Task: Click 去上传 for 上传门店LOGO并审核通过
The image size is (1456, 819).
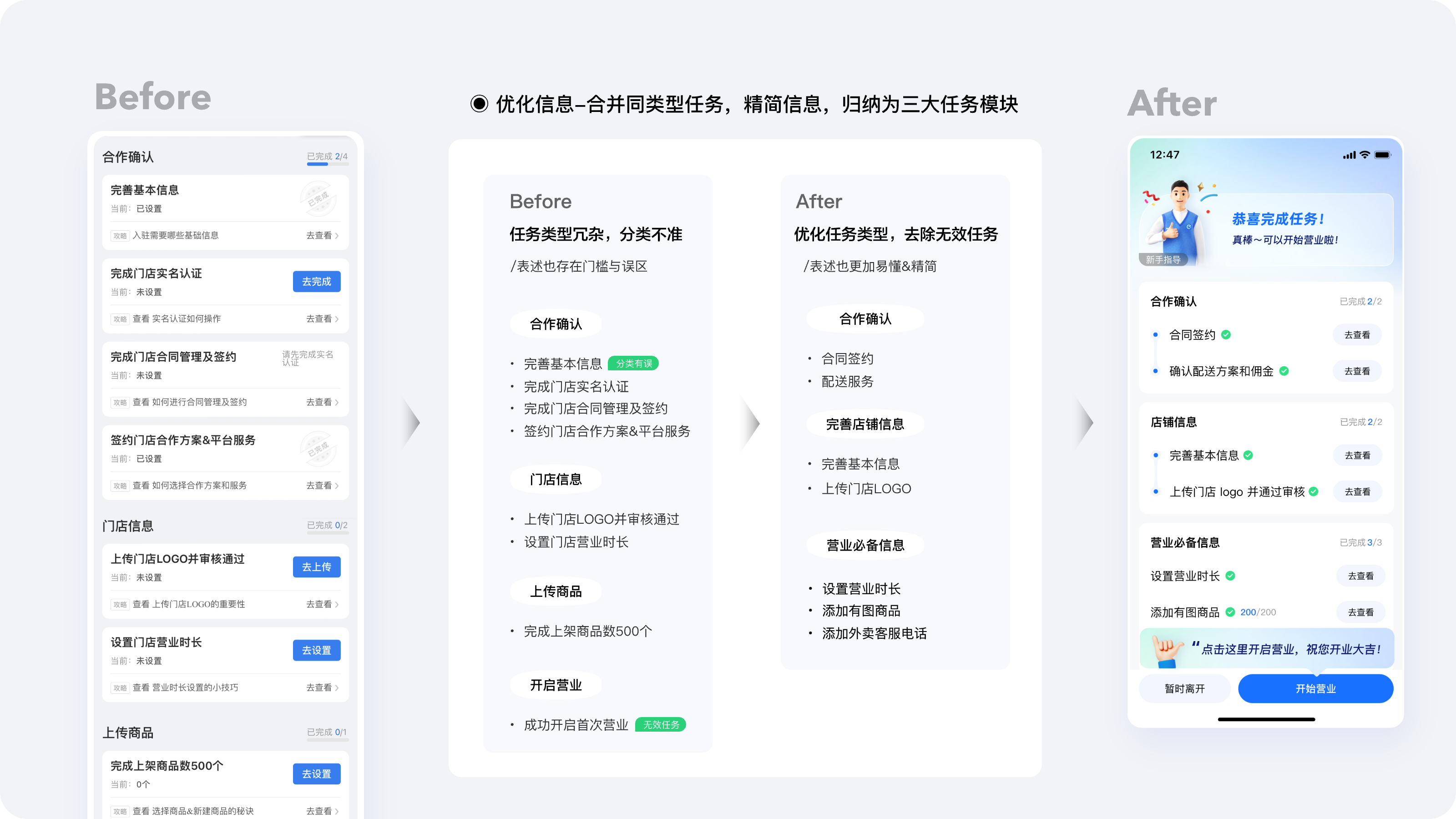Action: (x=317, y=567)
